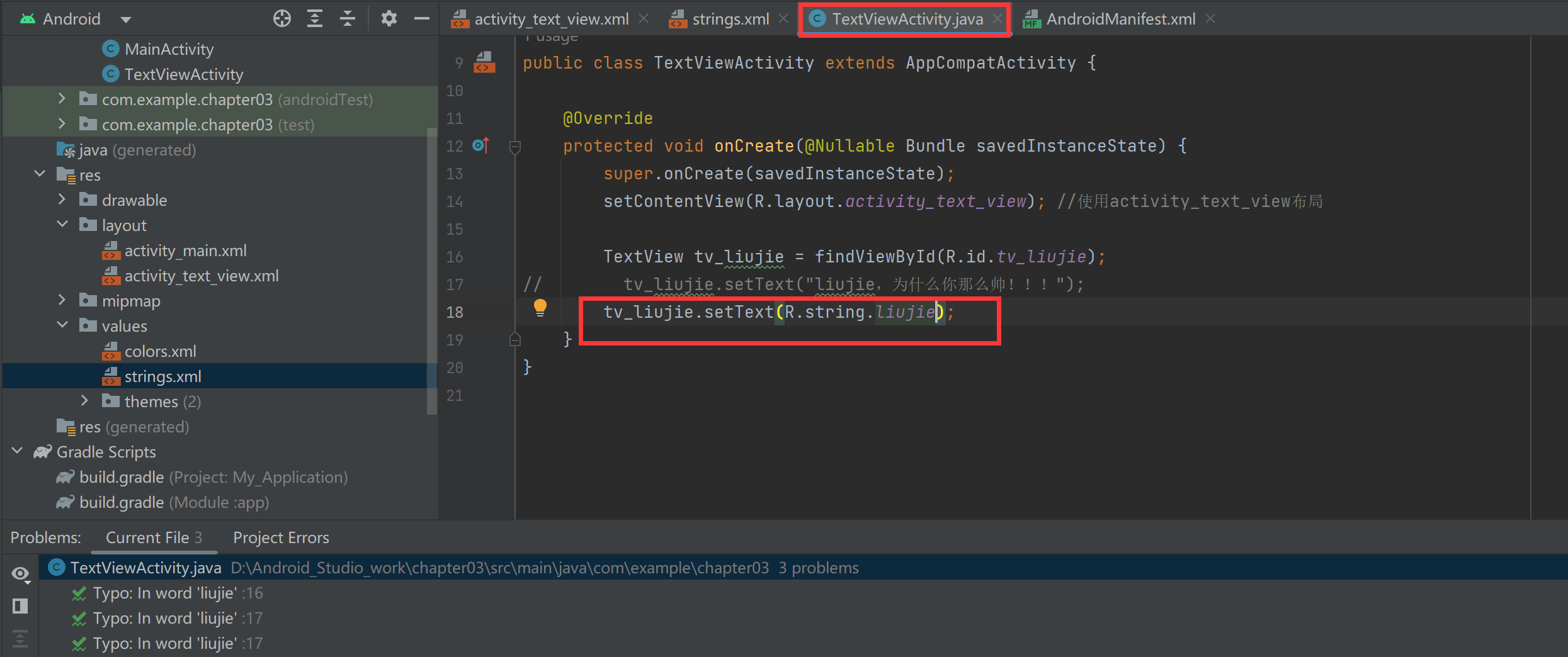
Task: Expand the mipmap folder
Action: click(61, 300)
